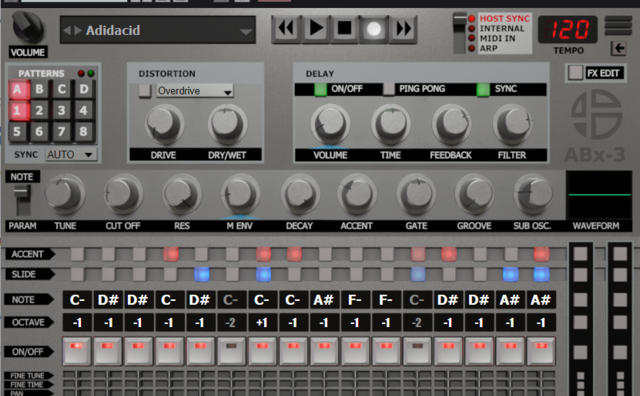The width and height of the screenshot is (640, 396).
Task: Open the pattern SYNC AUTO dropdown
Action: click(x=71, y=155)
